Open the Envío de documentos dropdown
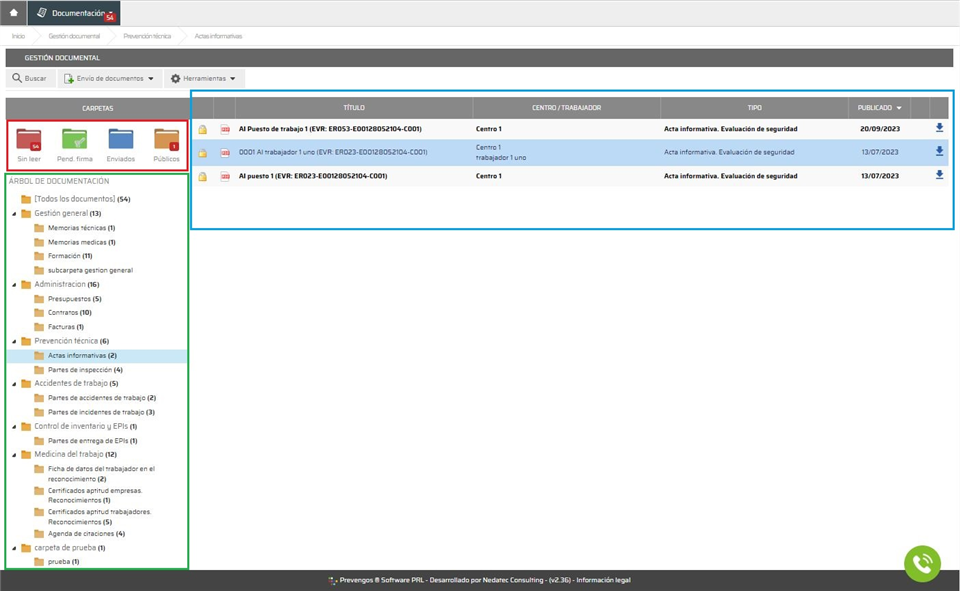The height and width of the screenshot is (591, 960). 109,78
